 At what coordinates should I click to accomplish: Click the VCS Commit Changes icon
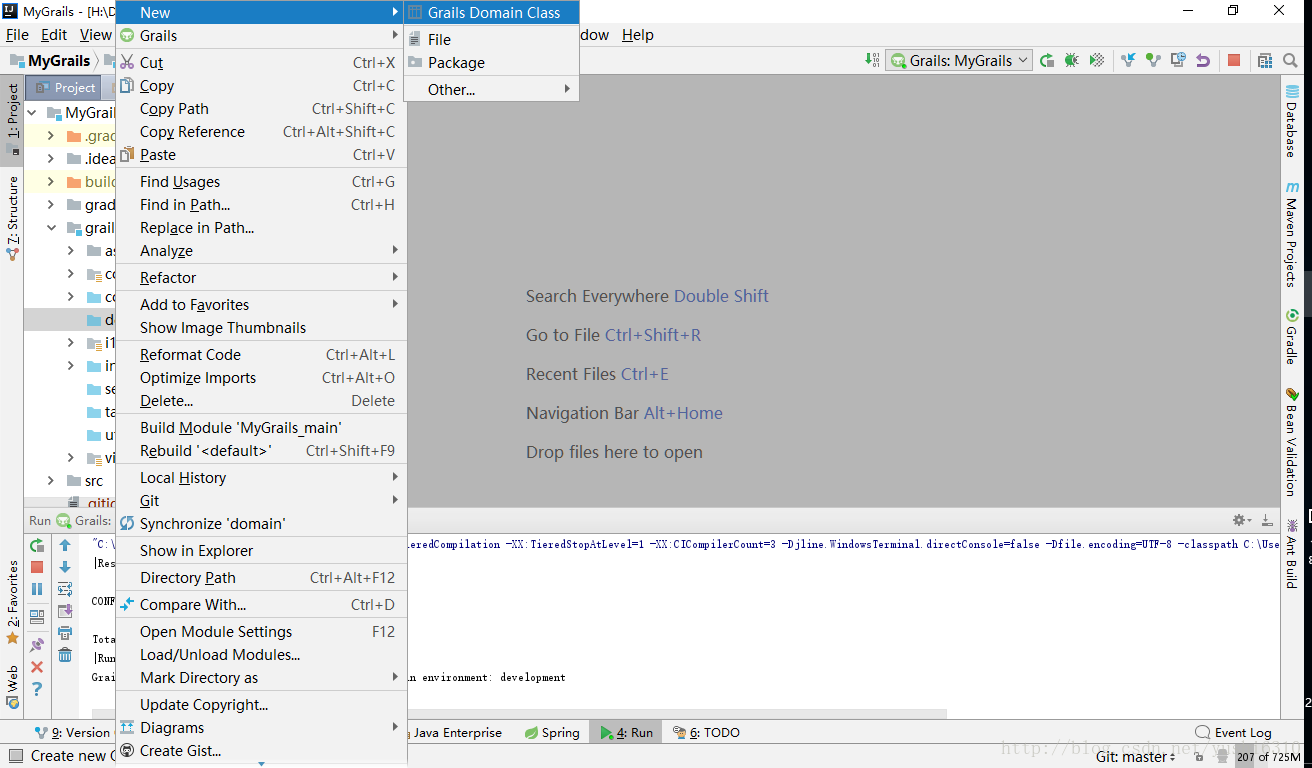[1153, 60]
